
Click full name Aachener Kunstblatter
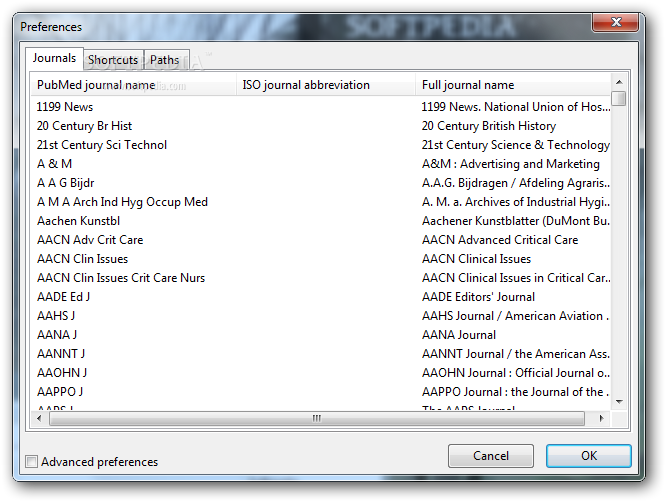click(x=516, y=221)
